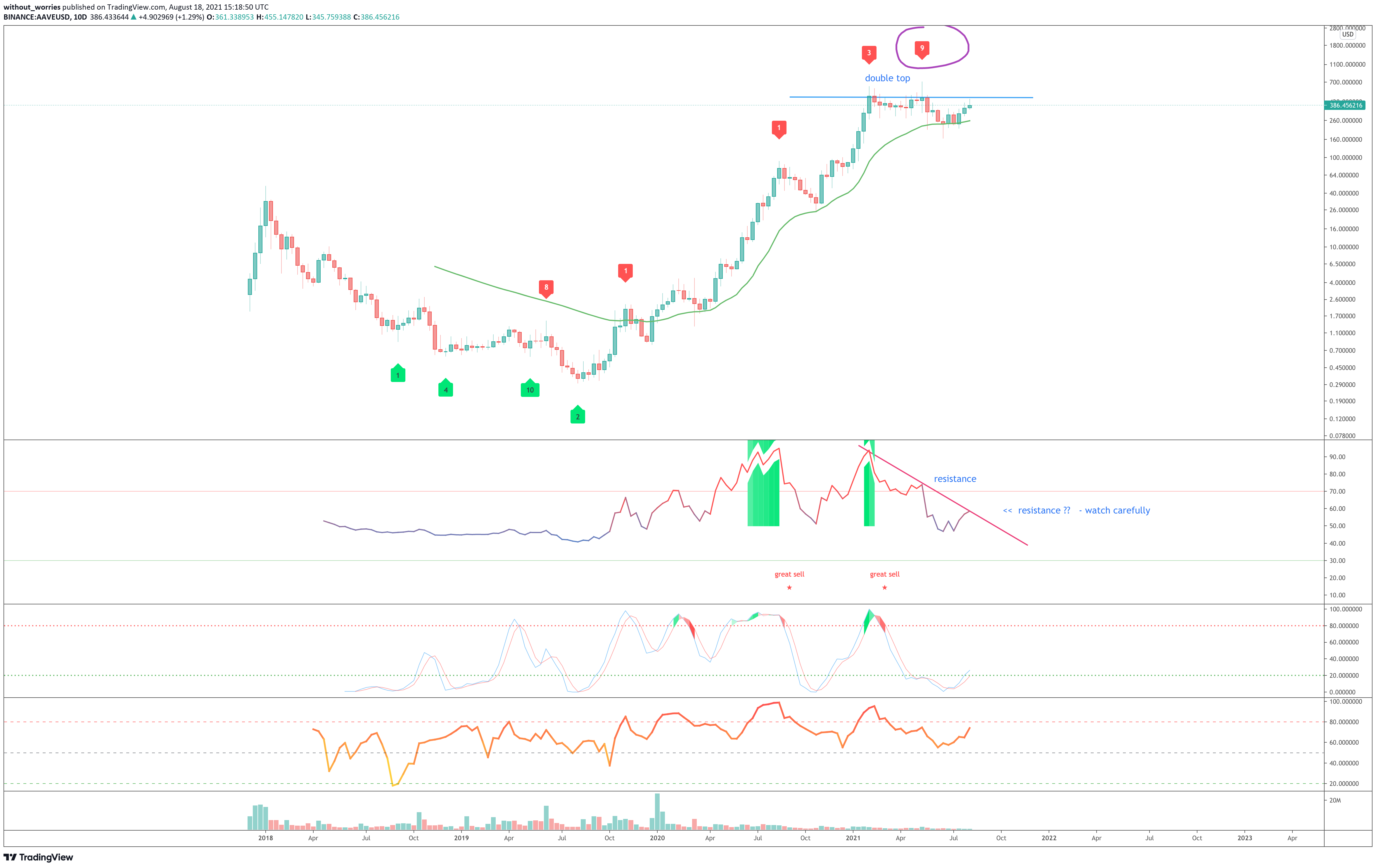Open the without_worries author name
Screen dimensions: 1376x868
coord(32,7)
